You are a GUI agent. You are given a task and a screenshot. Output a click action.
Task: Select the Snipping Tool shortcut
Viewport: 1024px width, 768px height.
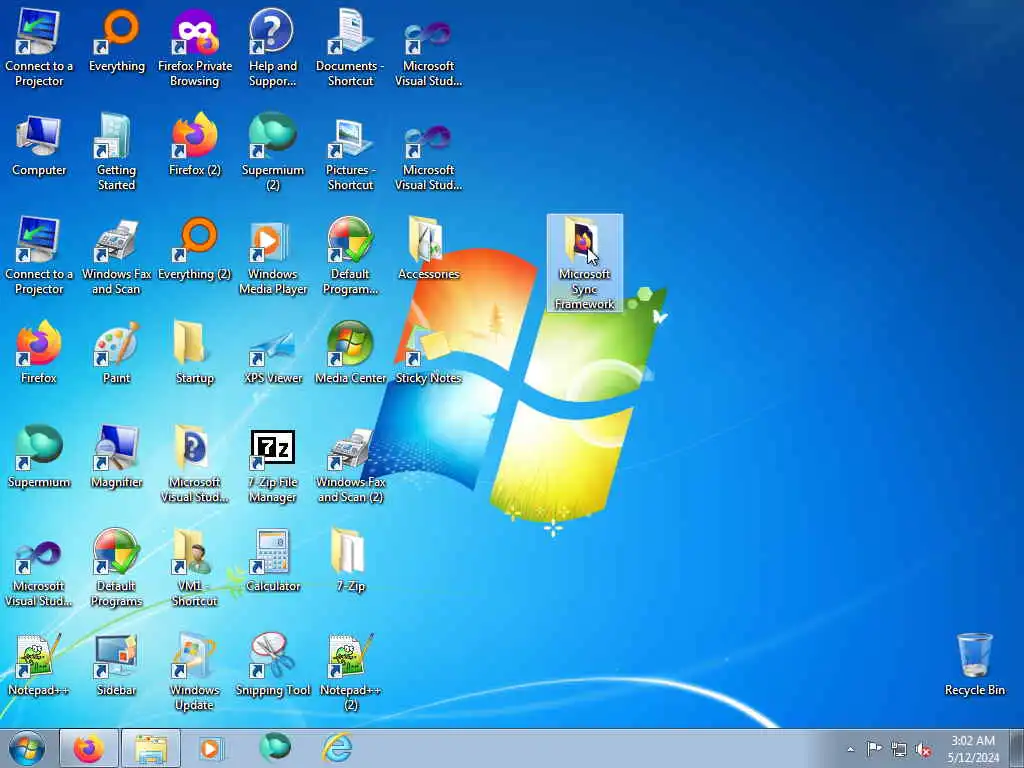[x=272, y=664]
